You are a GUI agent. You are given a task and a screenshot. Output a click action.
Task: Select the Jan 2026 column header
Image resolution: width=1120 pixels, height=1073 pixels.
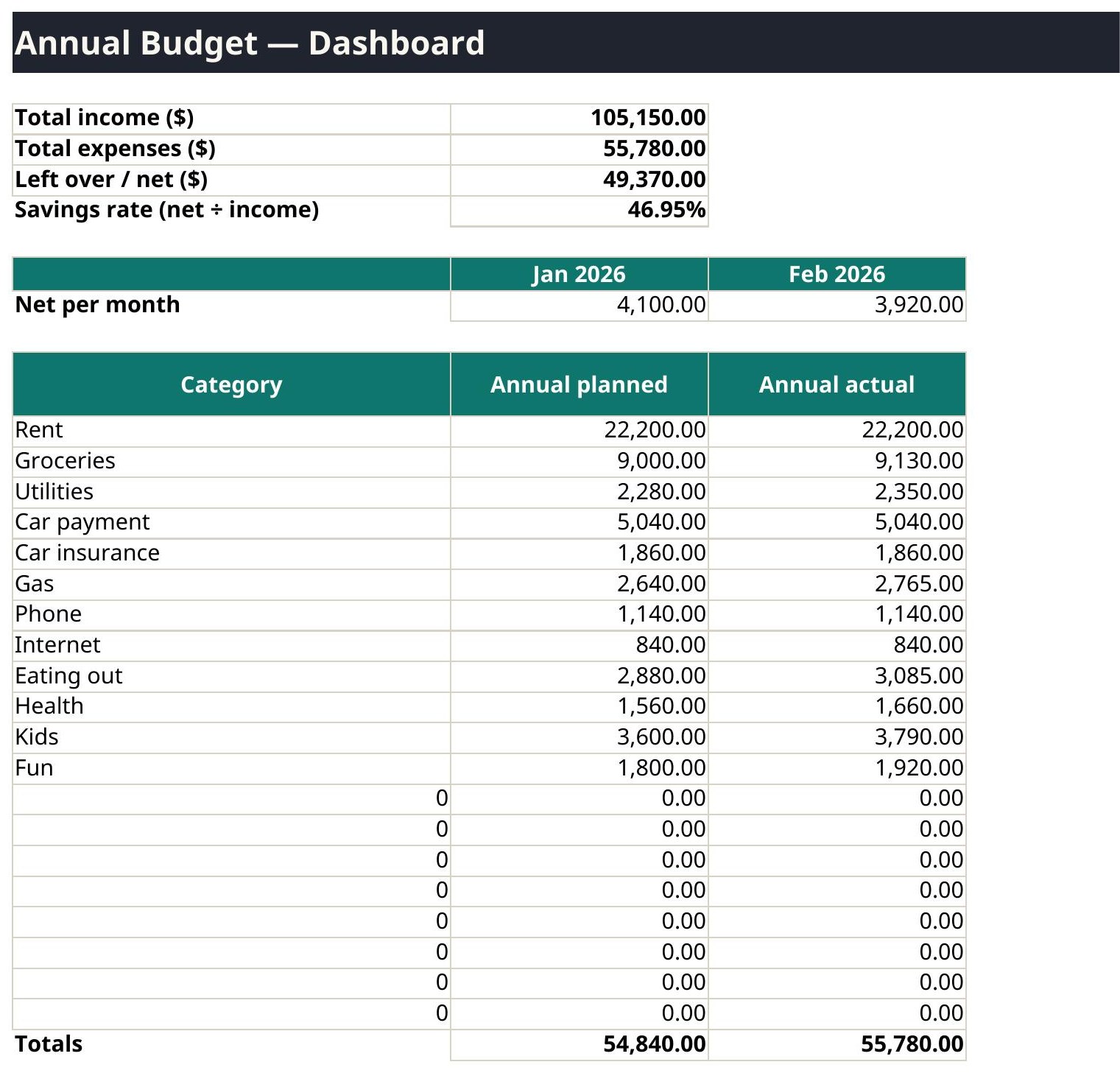coord(579,274)
